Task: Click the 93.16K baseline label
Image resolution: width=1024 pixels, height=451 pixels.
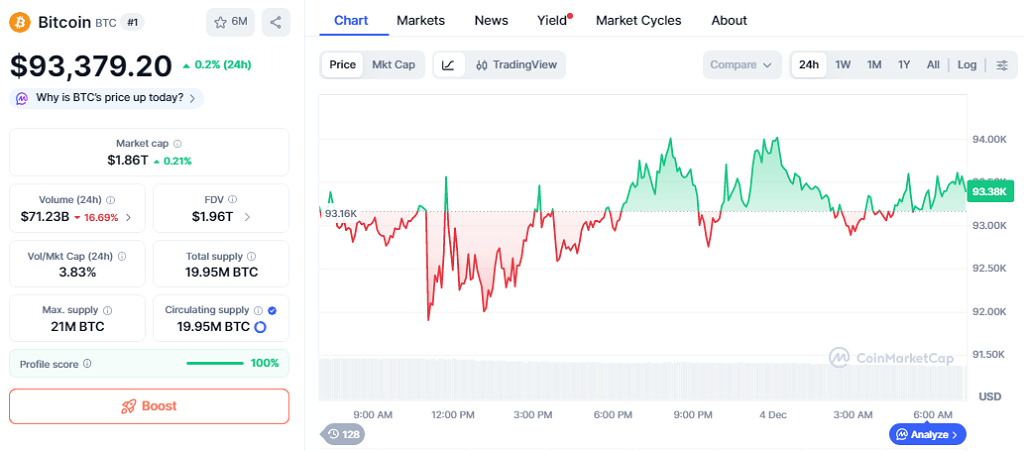Action: pos(341,213)
